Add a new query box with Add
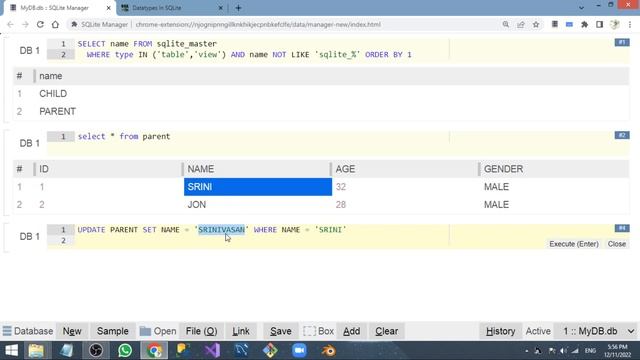Viewport: 640px width, 360px height. click(x=351, y=331)
